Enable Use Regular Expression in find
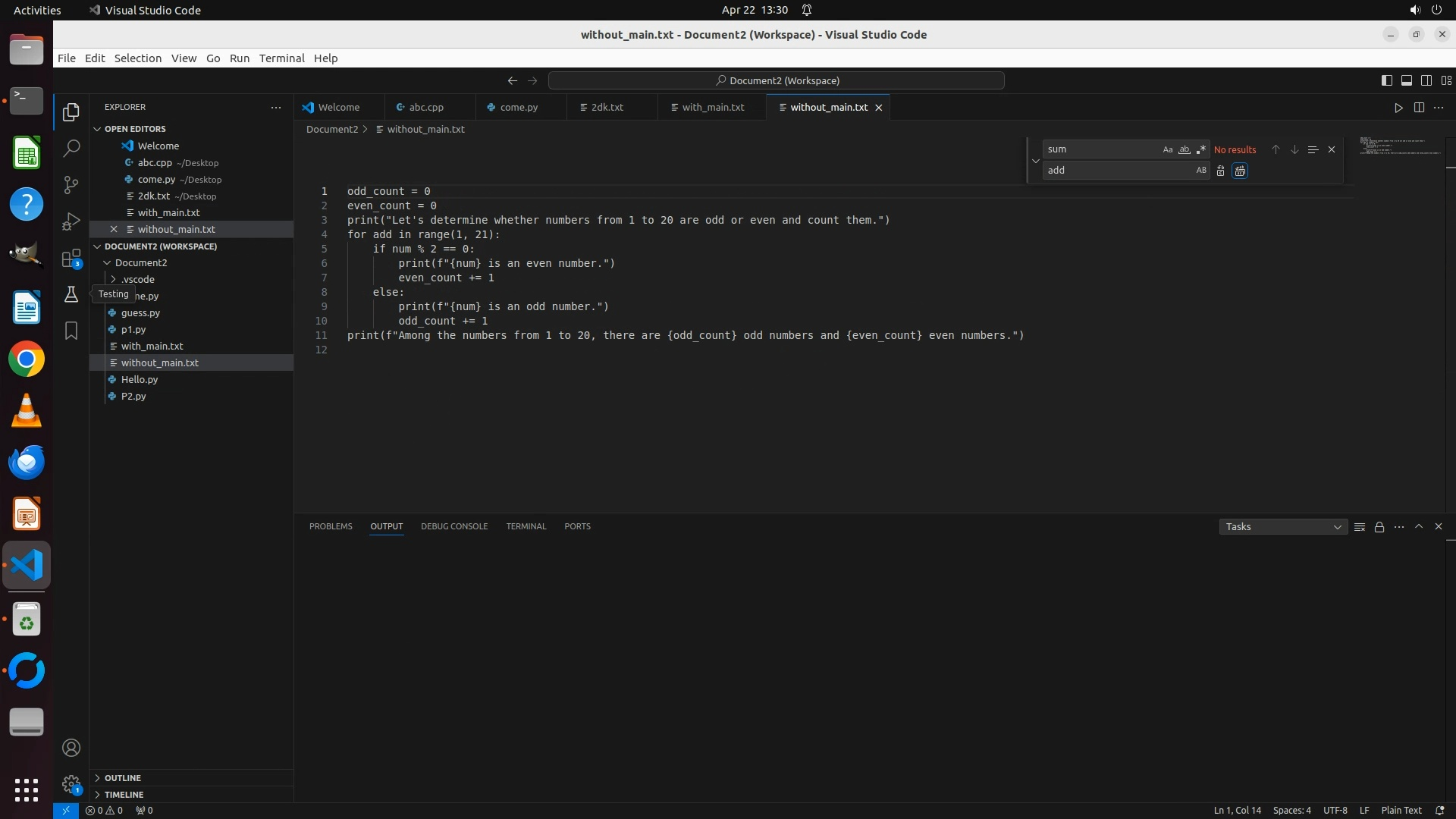 point(1201,149)
